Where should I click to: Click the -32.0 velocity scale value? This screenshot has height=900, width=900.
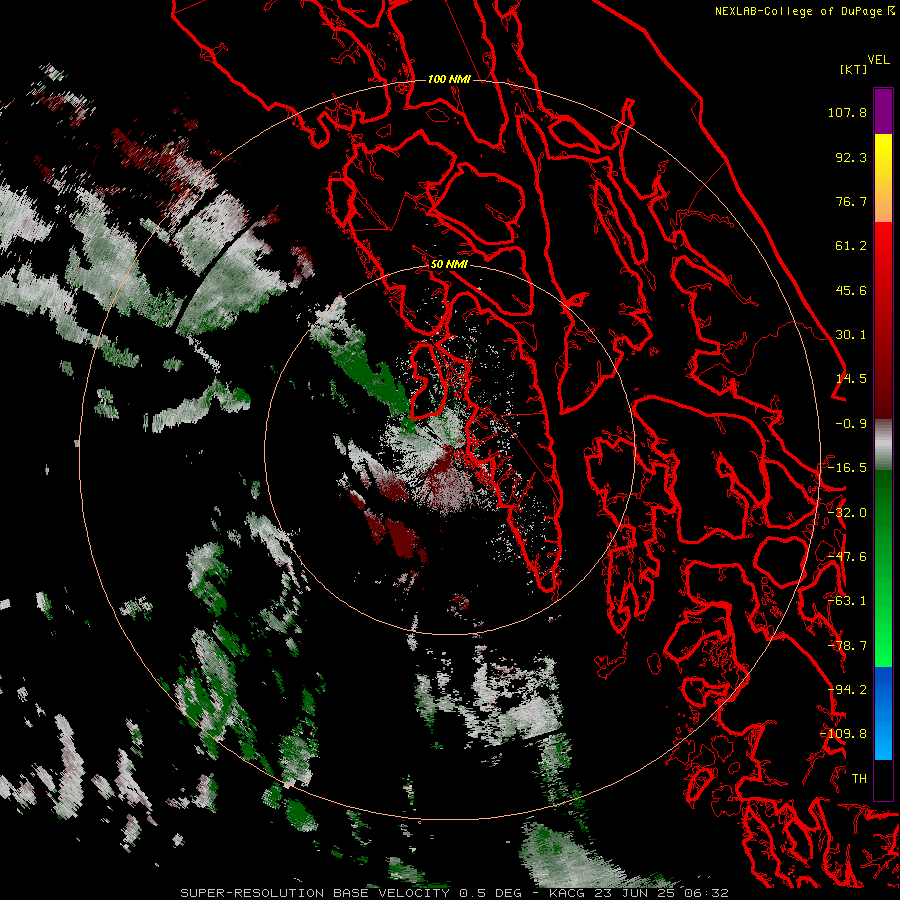pyautogui.click(x=847, y=513)
